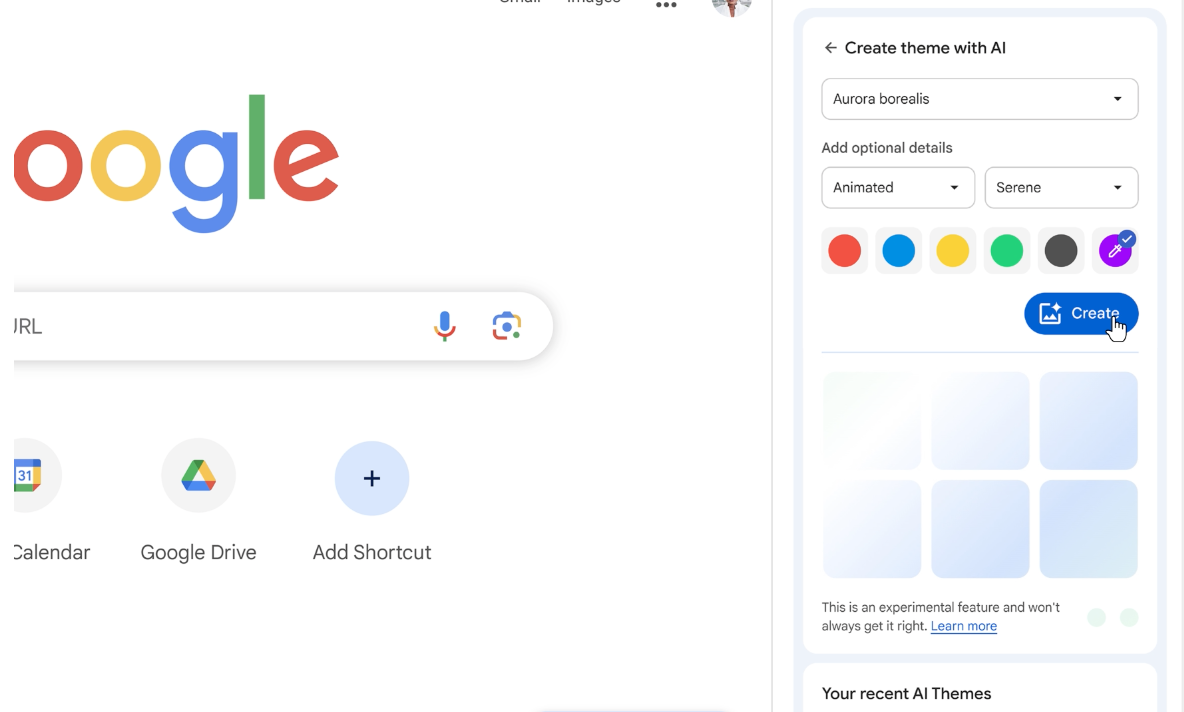Screen dimensions: 1184x712
Task: Pick the yellow color swatch
Action: tap(953, 250)
